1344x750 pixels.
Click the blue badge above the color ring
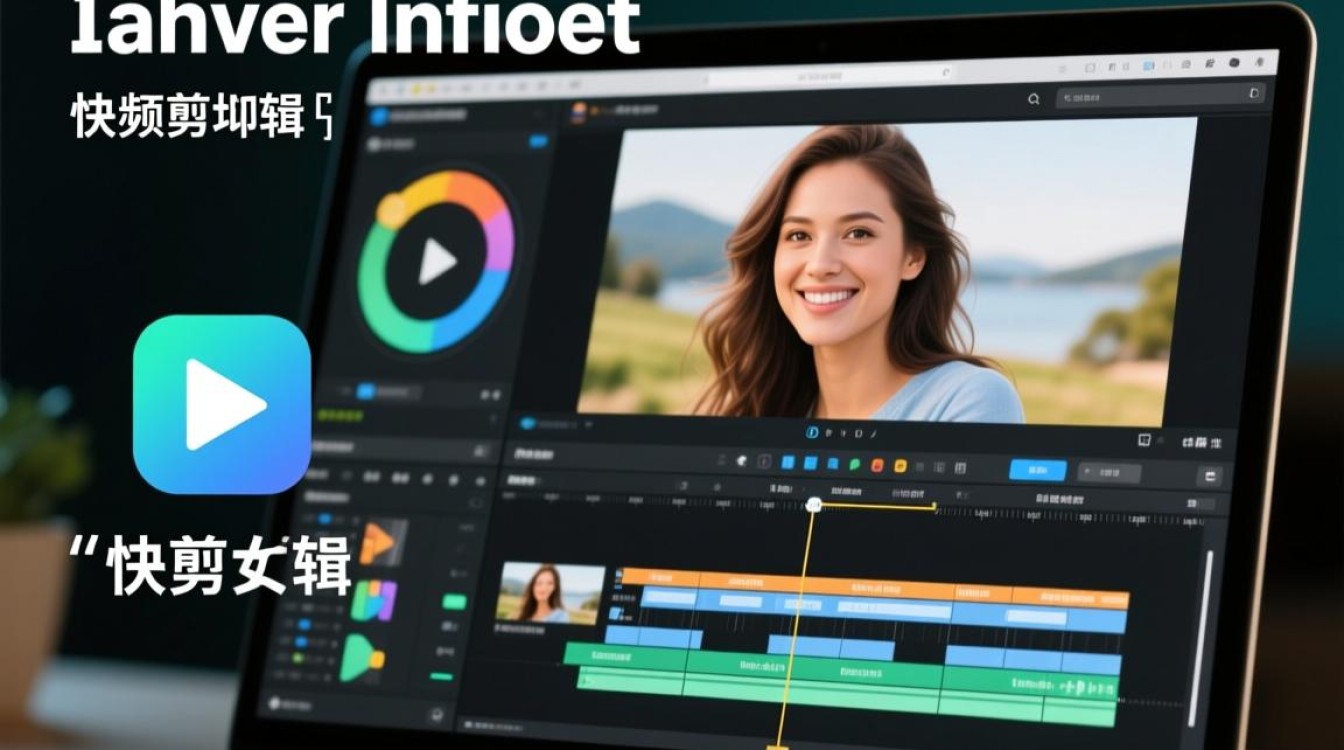(538, 141)
